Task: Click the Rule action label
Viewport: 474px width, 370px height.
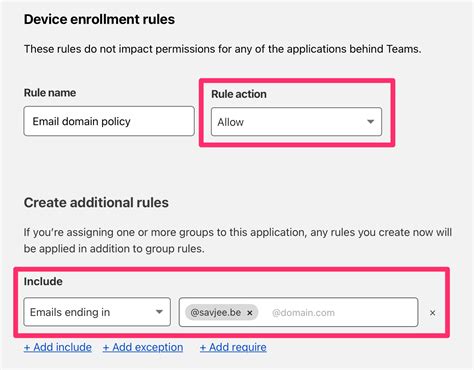Action: [239, 94]
